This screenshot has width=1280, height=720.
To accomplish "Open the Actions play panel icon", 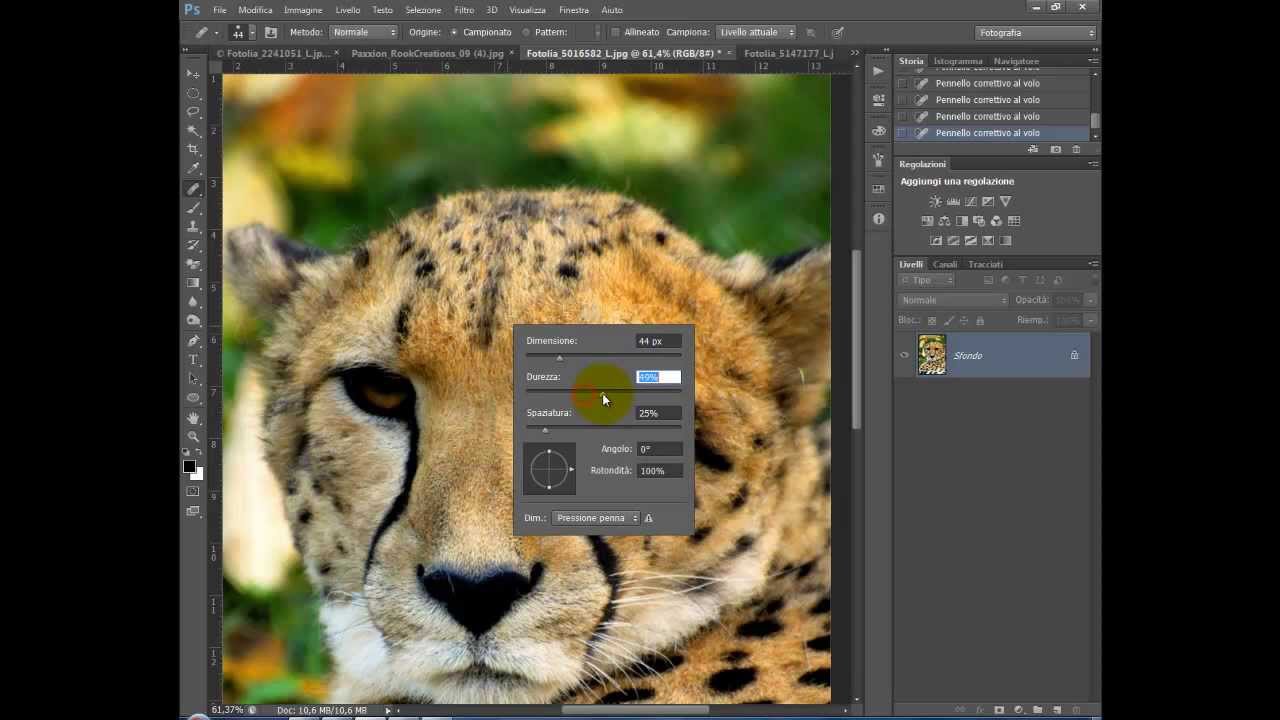I will [x=878, y=71].
